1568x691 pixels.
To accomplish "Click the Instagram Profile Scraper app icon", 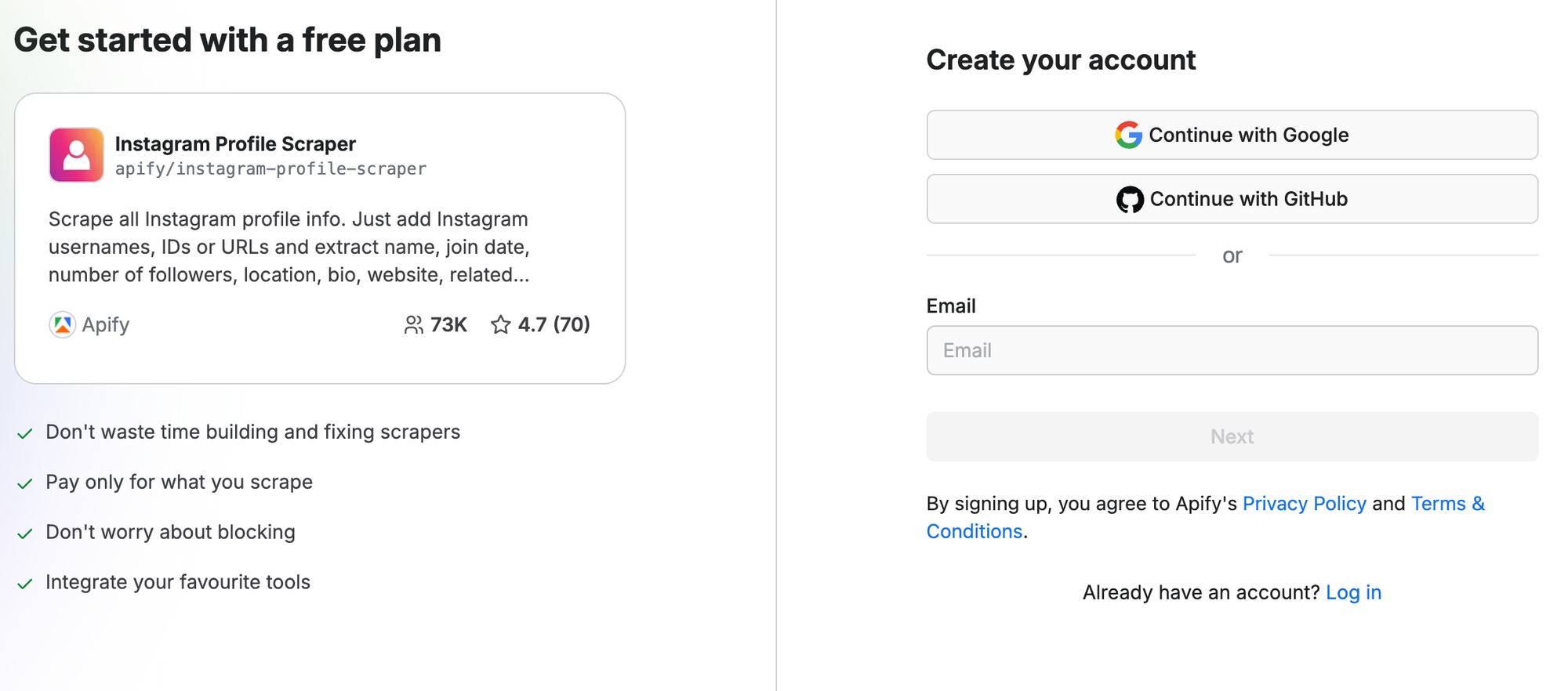I will pos(75,154).
